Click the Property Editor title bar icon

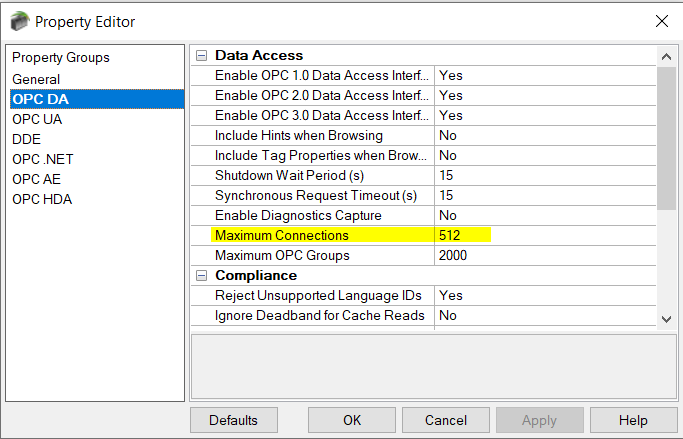(x=19, y=21)
